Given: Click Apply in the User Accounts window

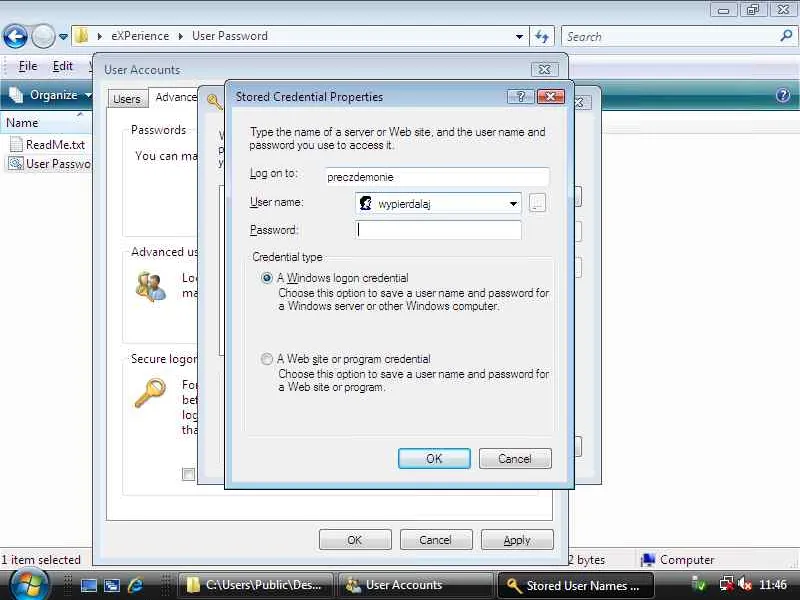Looking at the screenshot, I should pyautogui.click(x=517, y=539).
